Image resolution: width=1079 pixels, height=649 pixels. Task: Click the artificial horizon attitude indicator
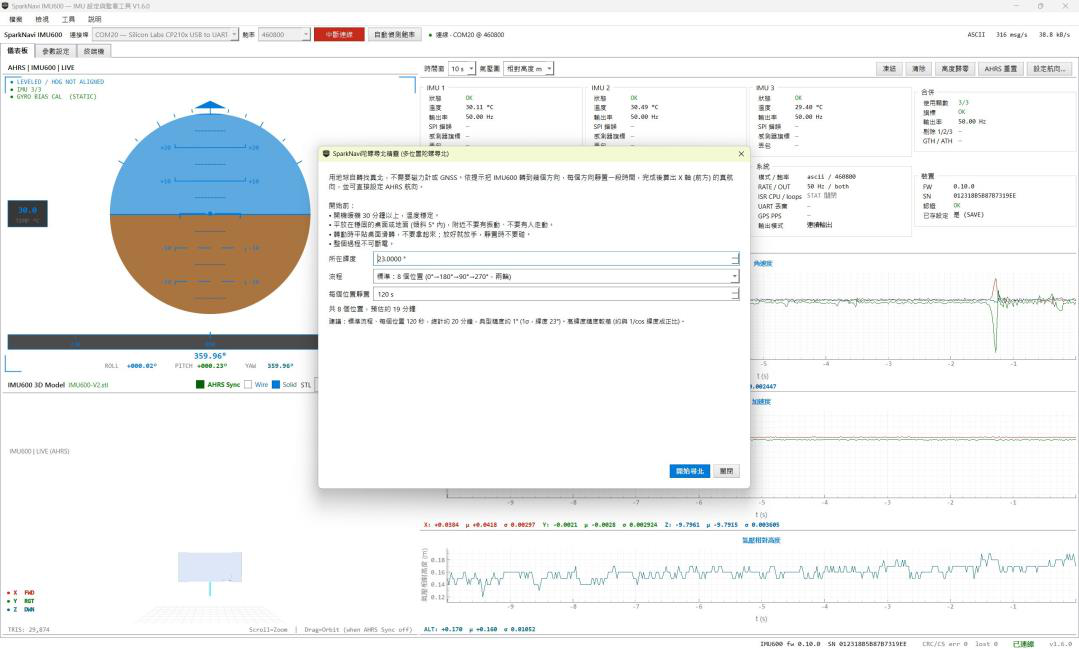point(210,213)
